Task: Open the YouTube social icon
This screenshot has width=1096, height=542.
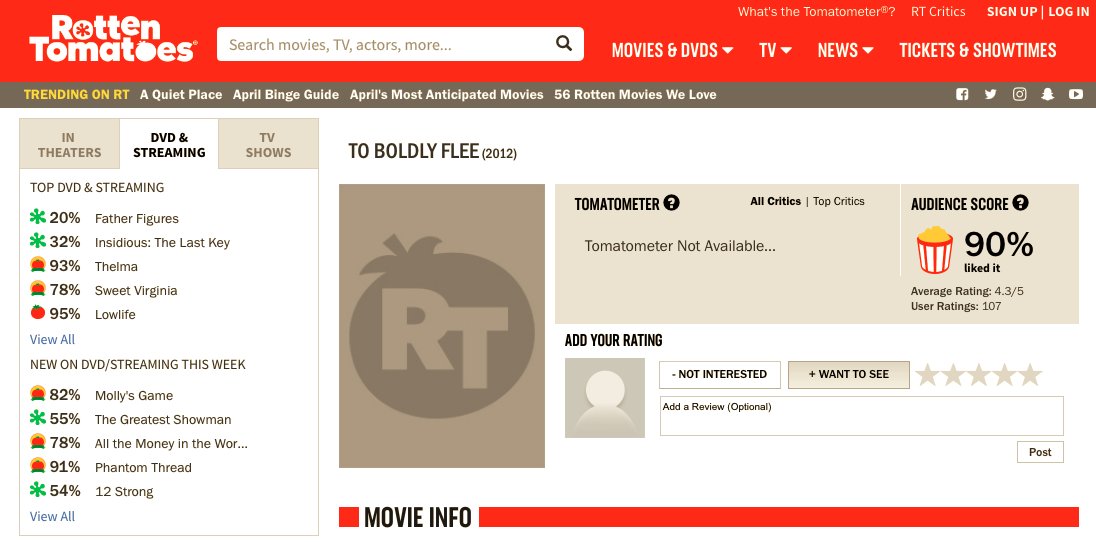Action: pyautogui.click(x=1076, y=94)
